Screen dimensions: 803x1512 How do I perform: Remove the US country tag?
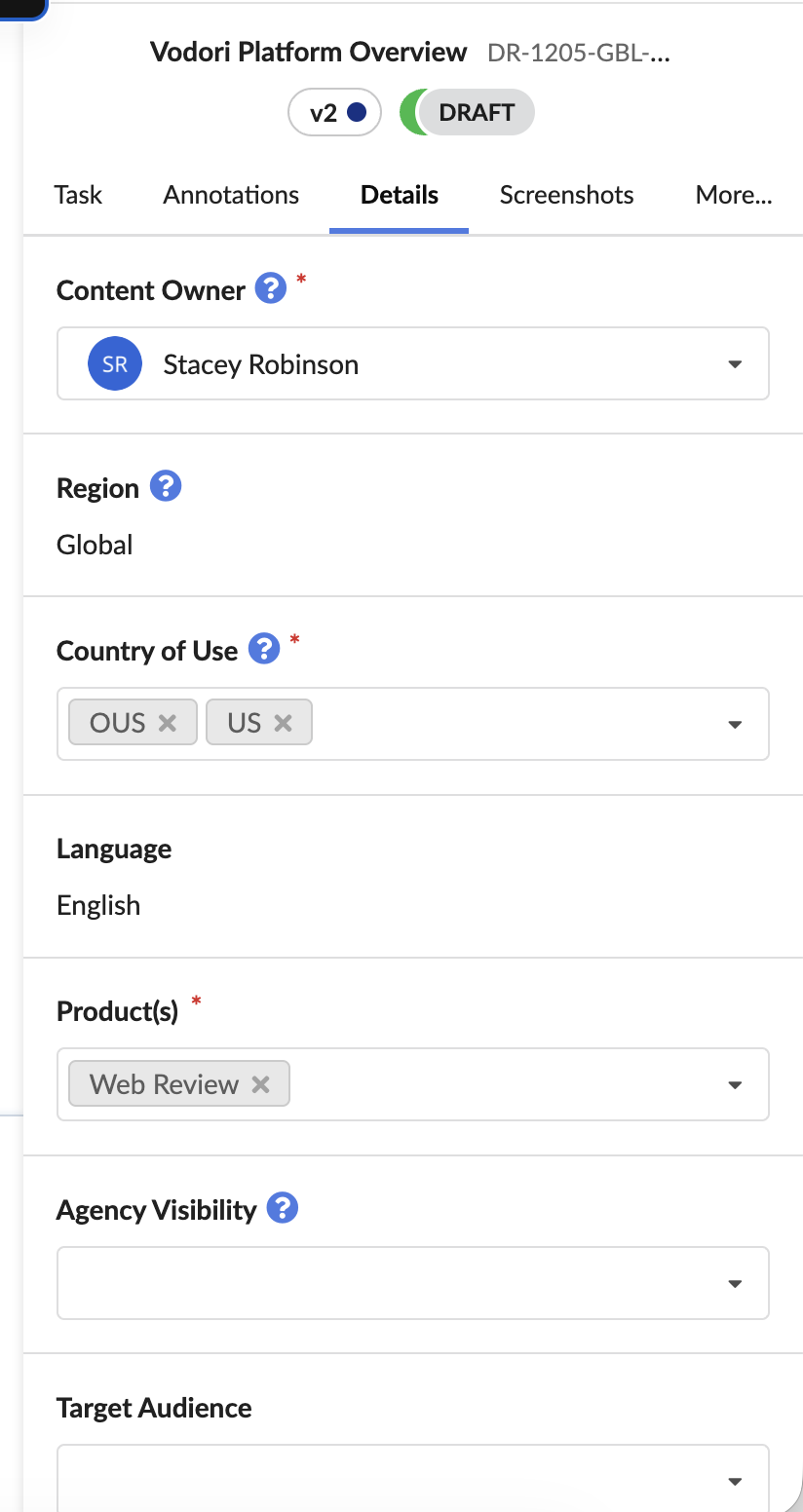(x=283, y=723)
